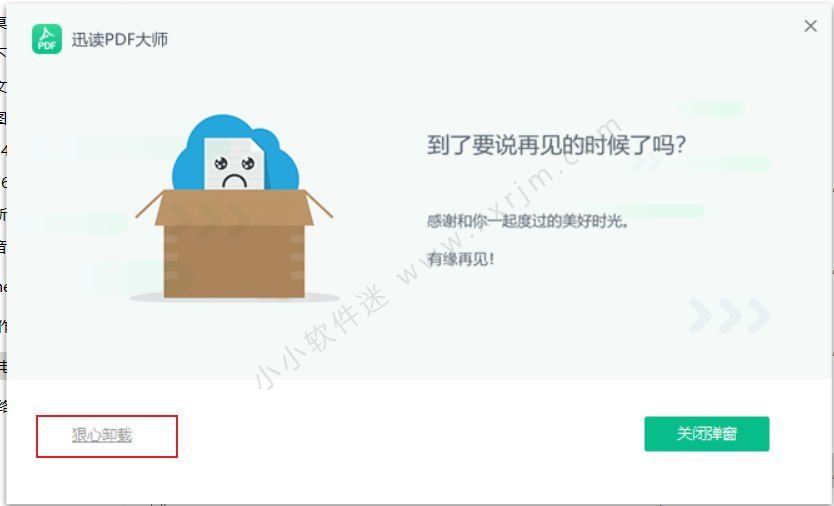Click the sad-face document icon
The height and width of the screenshot is (506, 834).
pyautogui.click(x=235, y=164)
